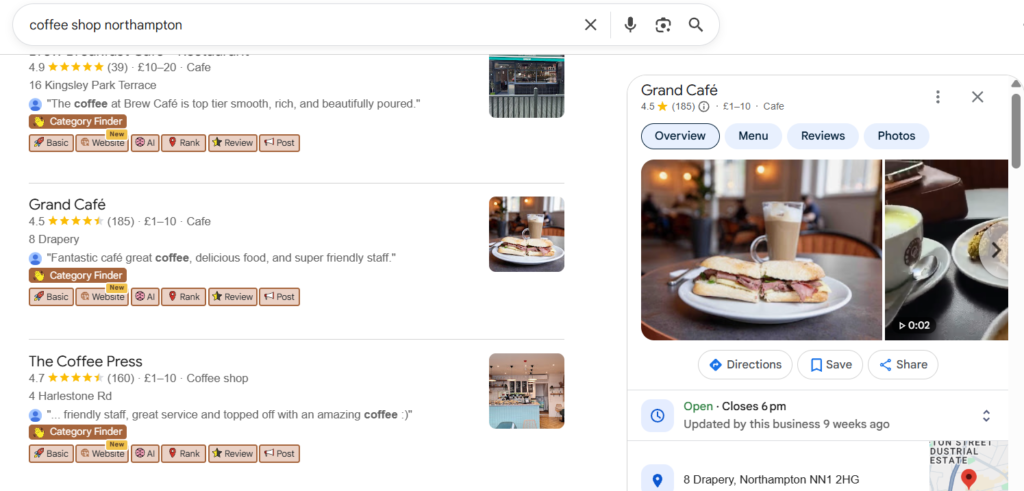The height and width of the screenshot is (491, 1024).
Task: Click Basic button under Brew Café result
Action: (x=51, y=142)
